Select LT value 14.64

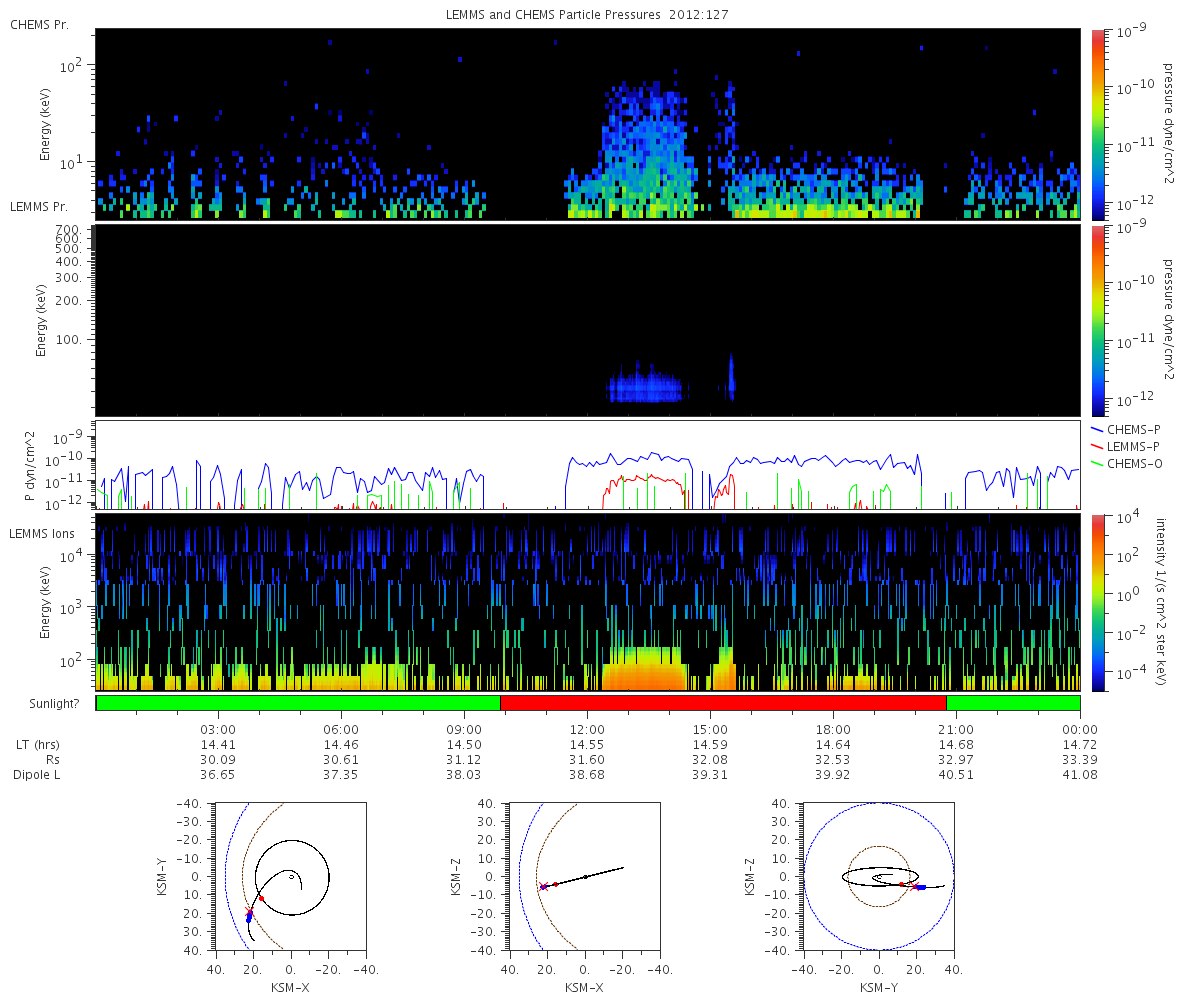click(833, 745)
